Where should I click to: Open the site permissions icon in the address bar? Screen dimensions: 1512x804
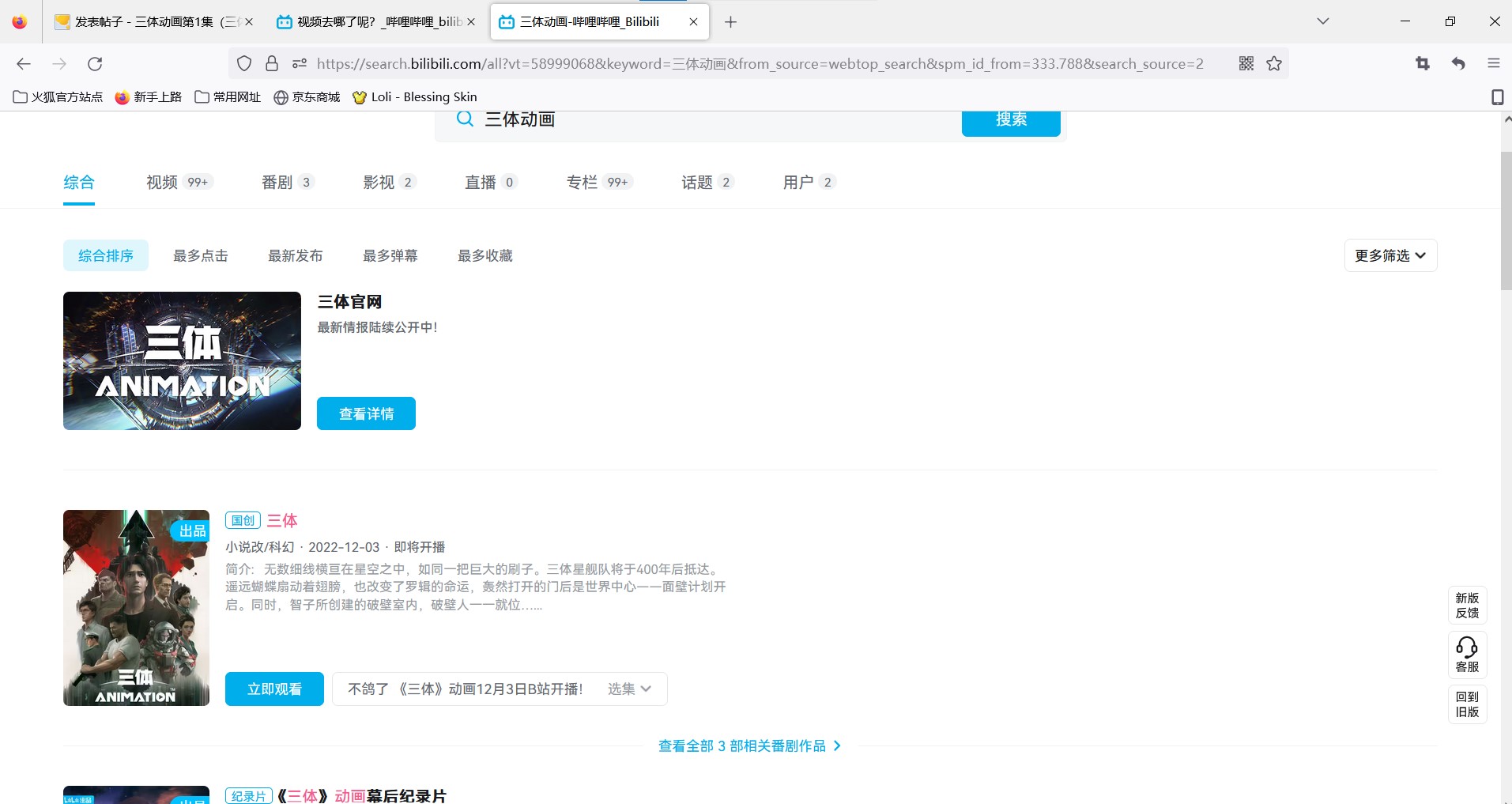(300, 64)
